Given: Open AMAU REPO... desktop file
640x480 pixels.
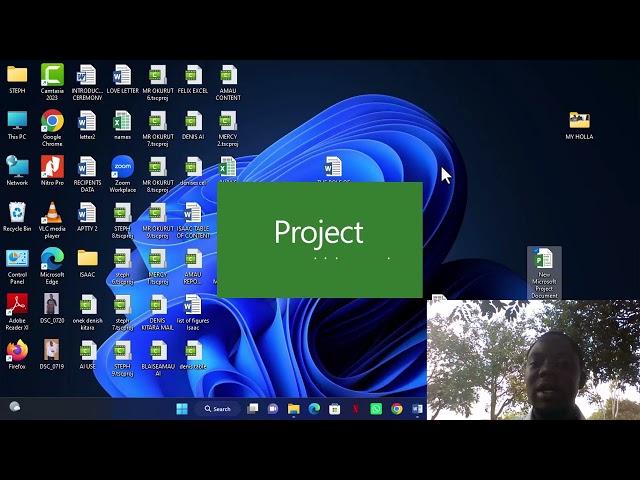Looking at the screenshot, I should (193, 266).
